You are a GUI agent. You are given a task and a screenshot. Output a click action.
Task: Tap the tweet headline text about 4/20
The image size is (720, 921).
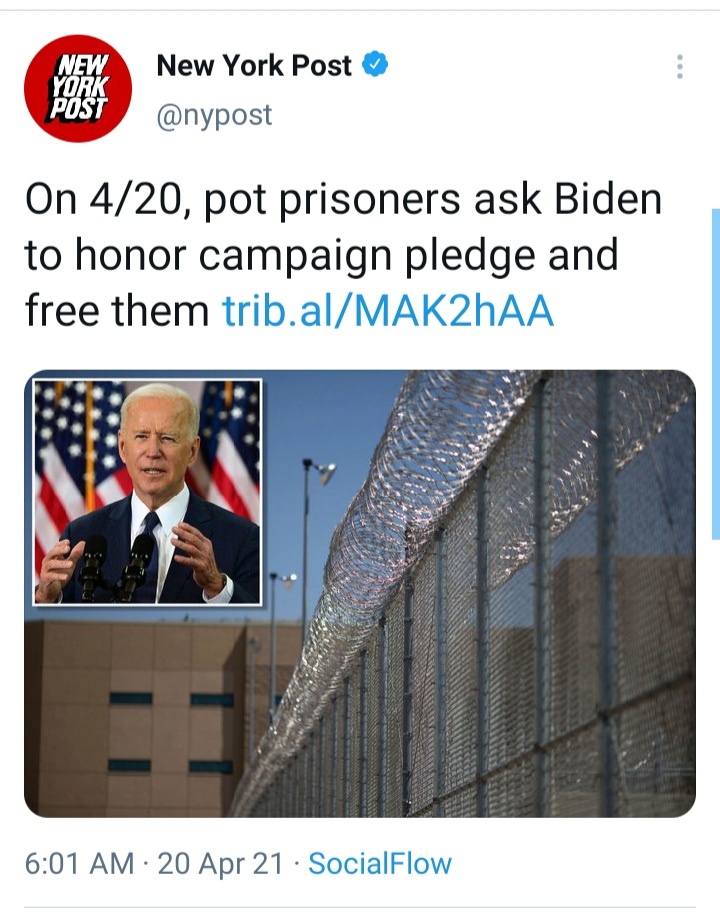tap(344, 255)
